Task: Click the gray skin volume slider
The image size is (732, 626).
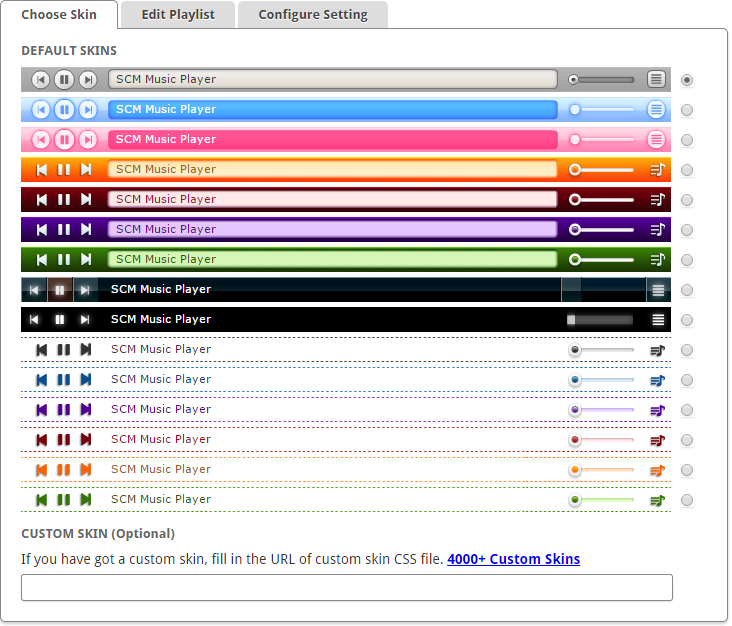Action: pos(601,80)
